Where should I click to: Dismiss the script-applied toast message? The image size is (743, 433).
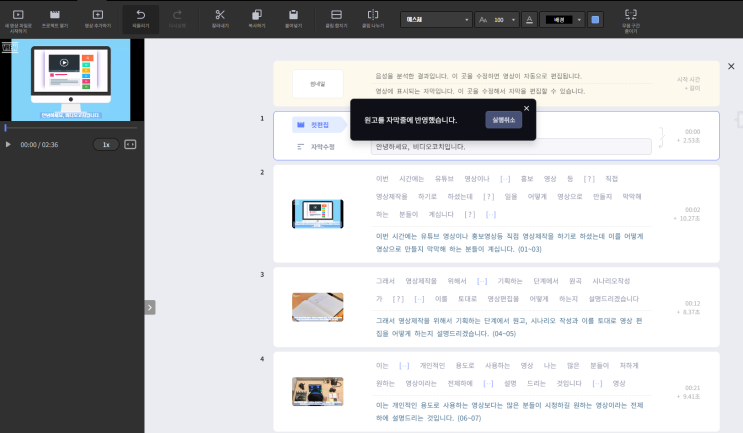(x=526, y=108)
